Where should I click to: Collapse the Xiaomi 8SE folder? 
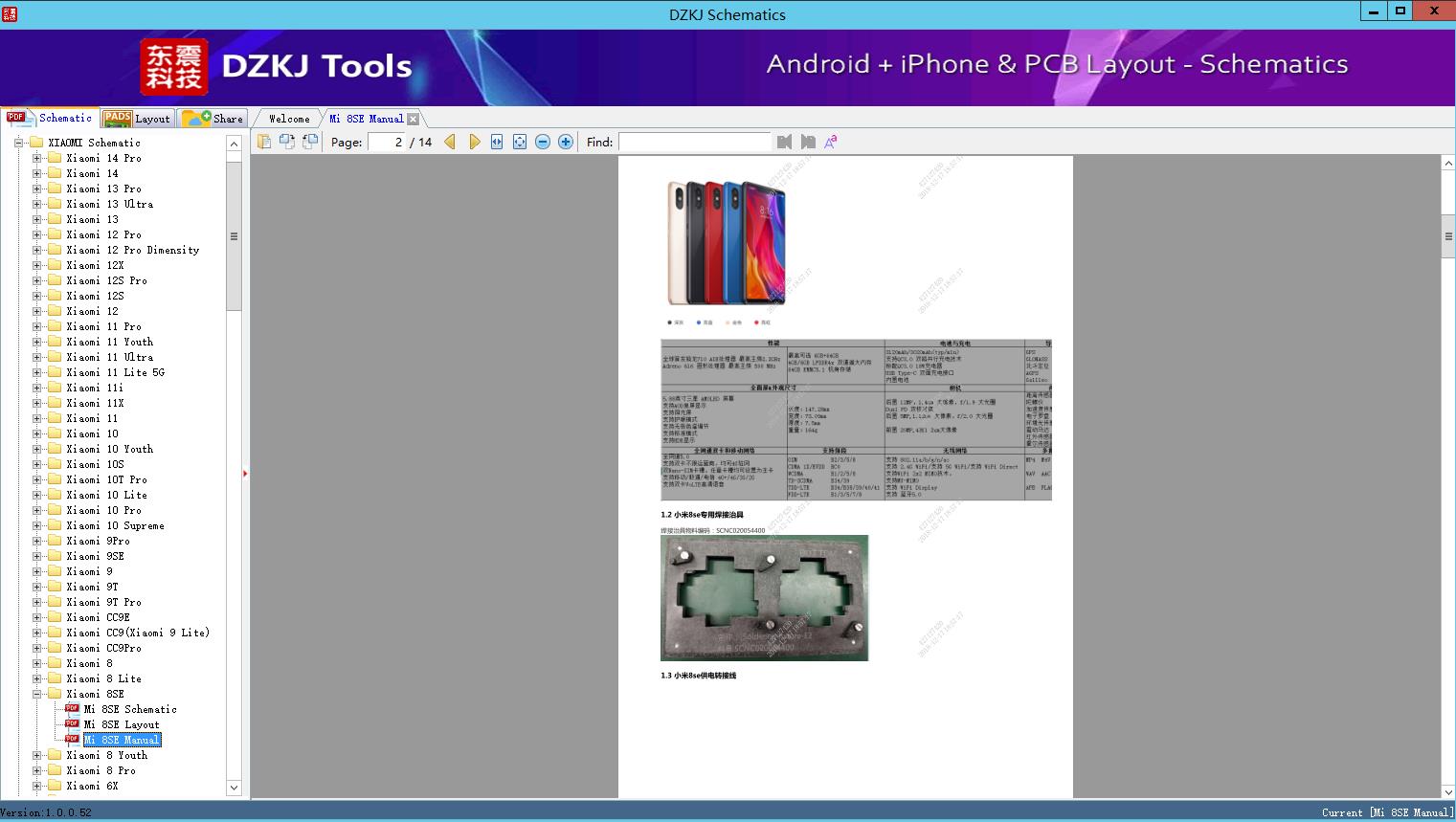pyautogui.click(x=36, y=694)
